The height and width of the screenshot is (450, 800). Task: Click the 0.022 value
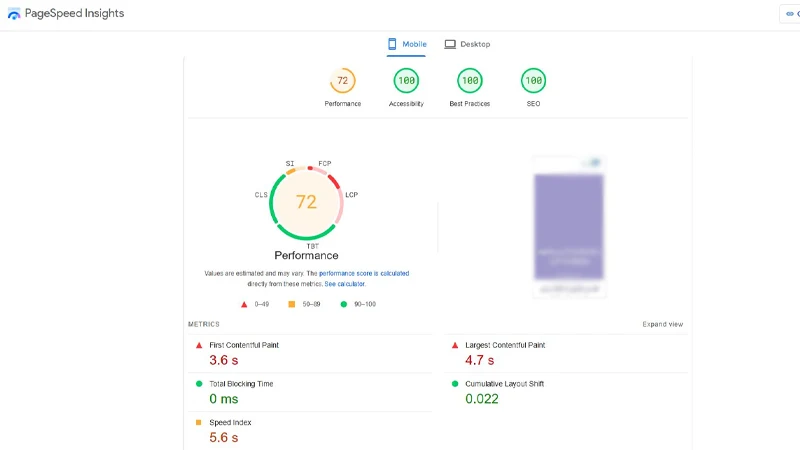(482, 399)
